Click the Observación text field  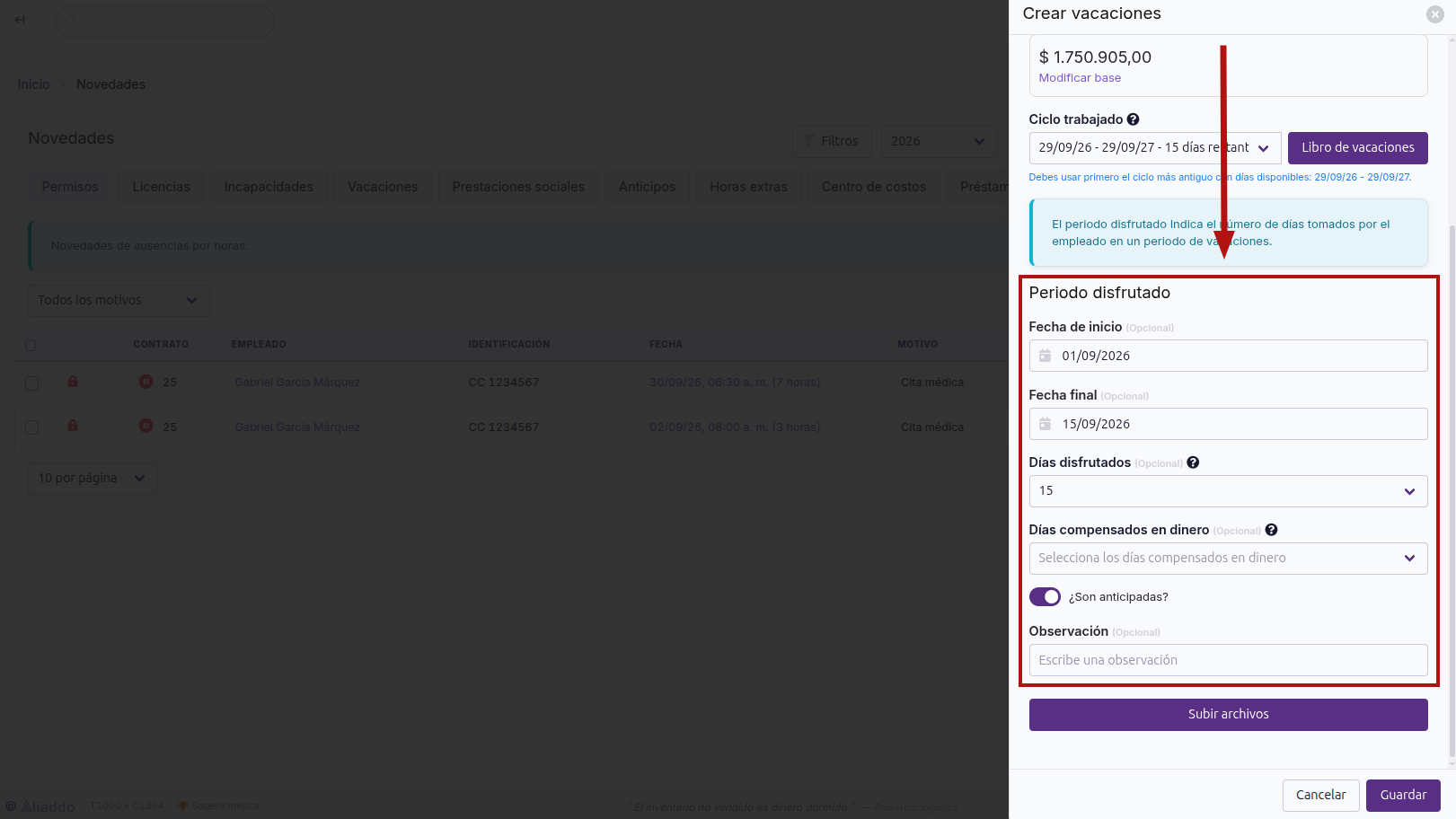1228,660
